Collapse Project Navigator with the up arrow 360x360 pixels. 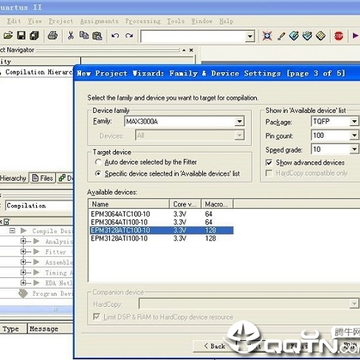(x=184, y=50)
